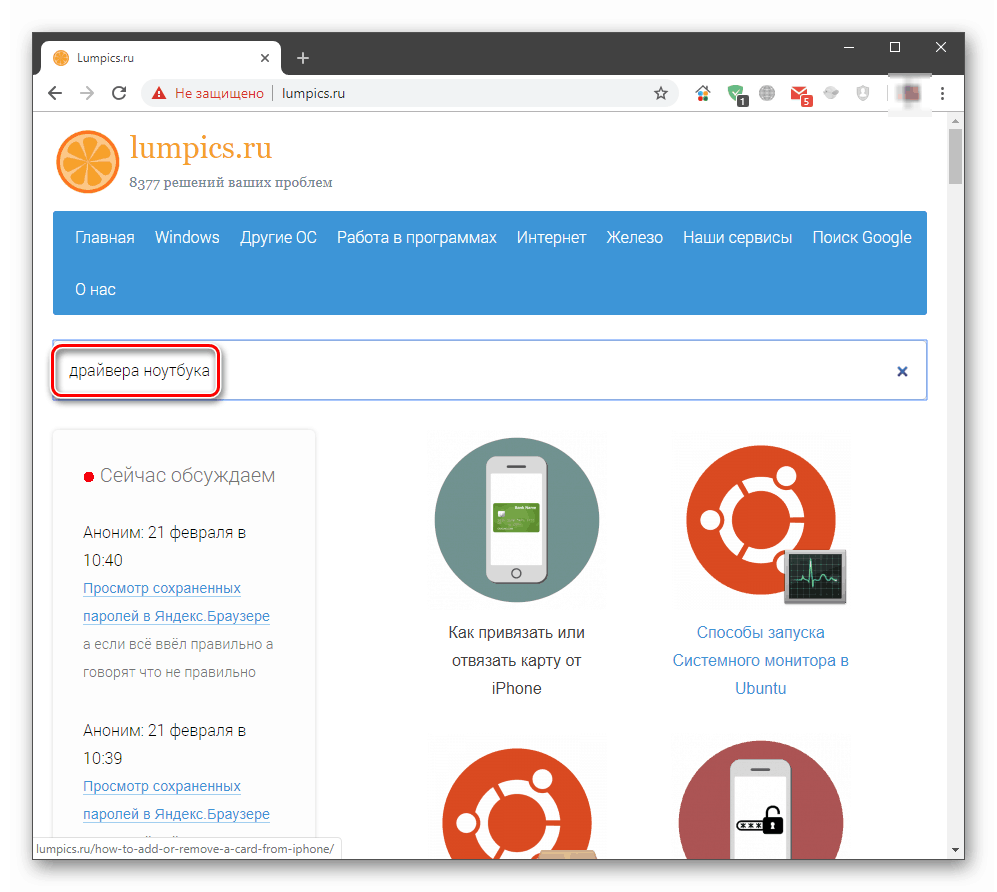Screen dimensions: 997x892
Task: Click the grey cloud extension icon
Action: point(831,93)
